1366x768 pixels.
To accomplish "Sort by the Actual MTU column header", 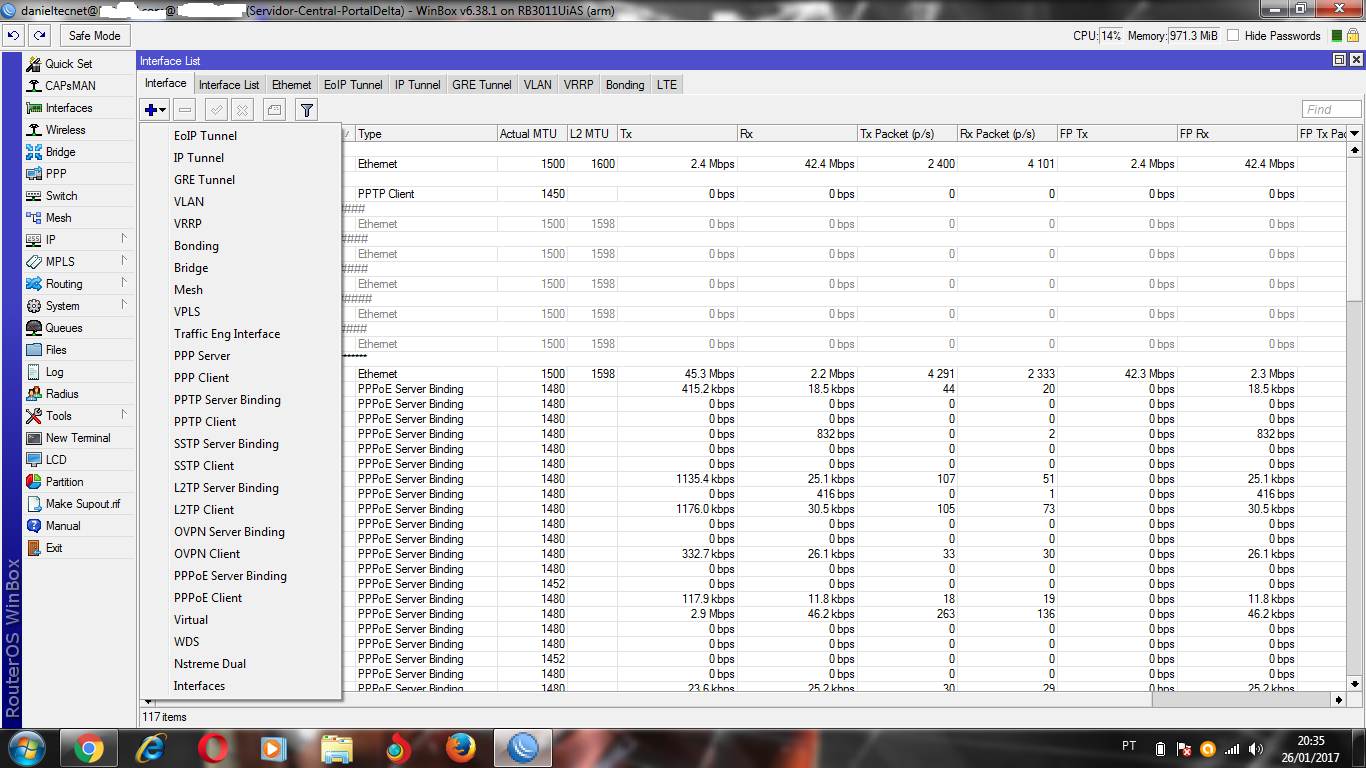I will click(532, 134).
